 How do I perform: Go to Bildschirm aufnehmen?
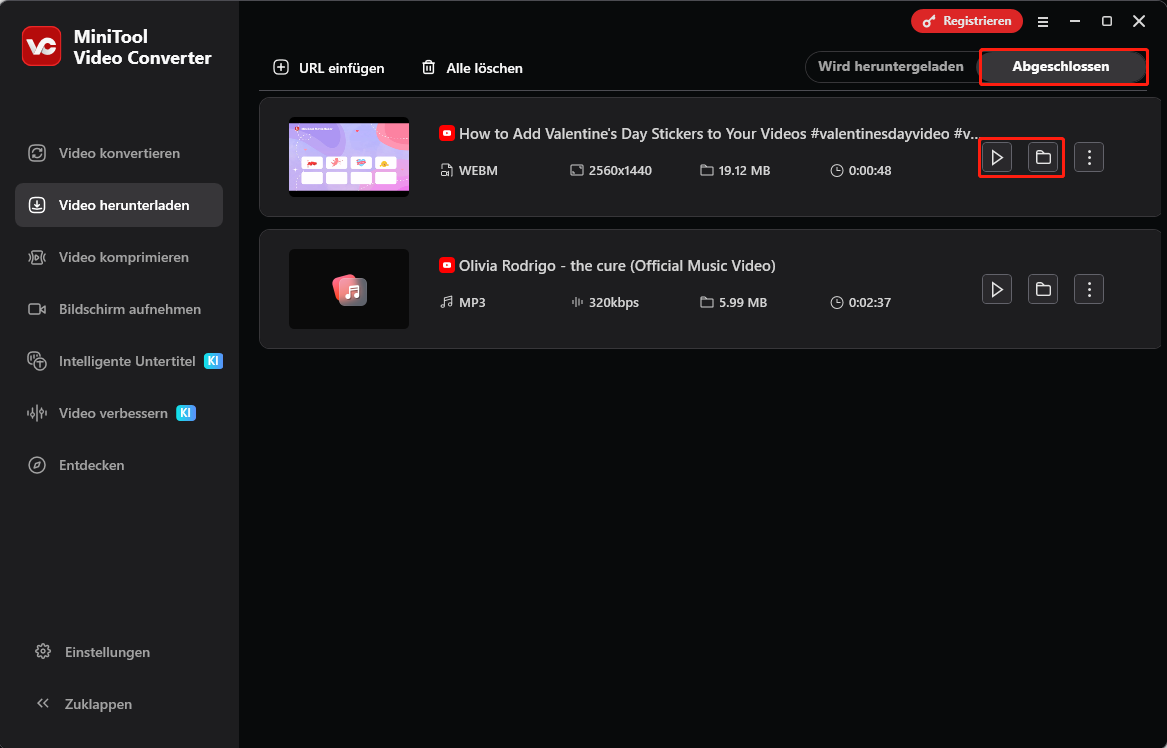pyautogui.click(x=119, y=310)
